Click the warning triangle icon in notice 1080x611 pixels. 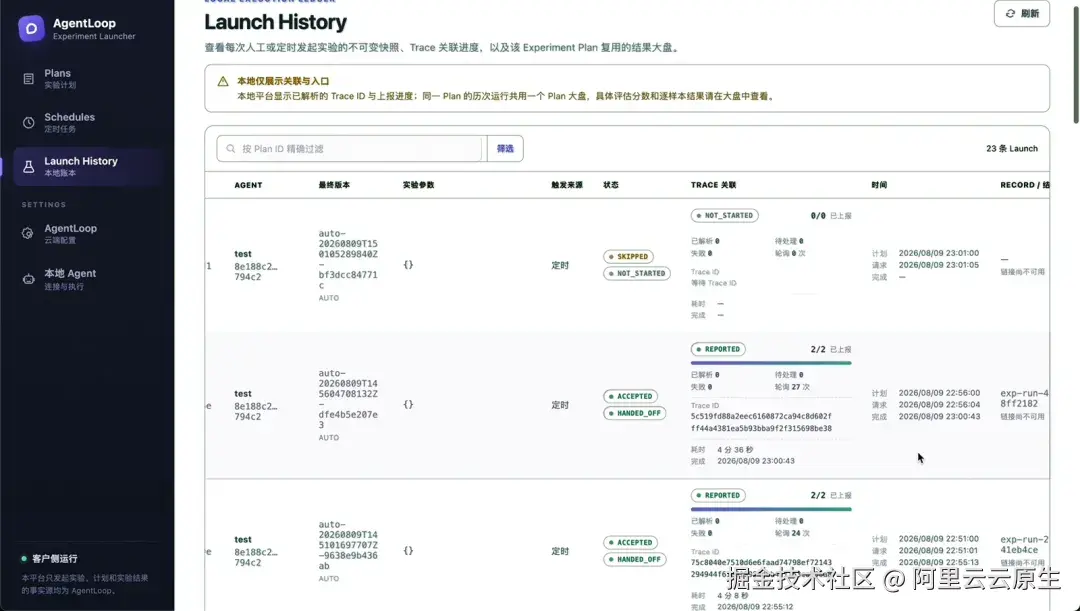(222, 81)
